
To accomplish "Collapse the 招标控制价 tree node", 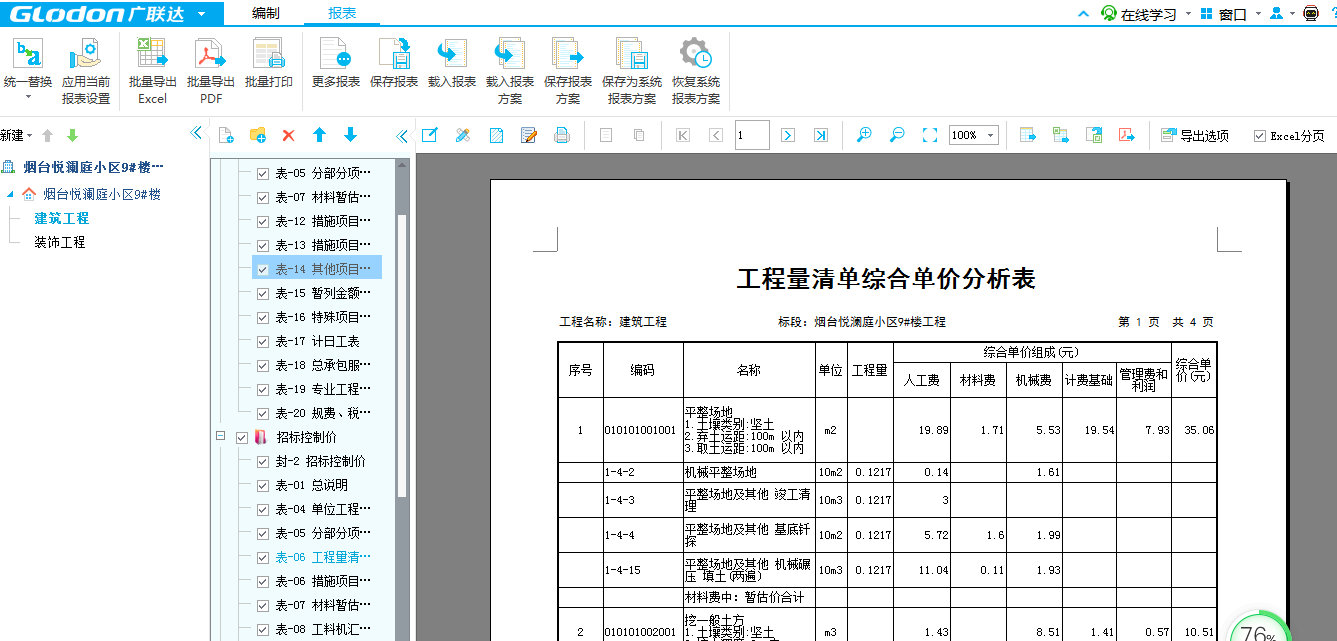I will point(220,437).
